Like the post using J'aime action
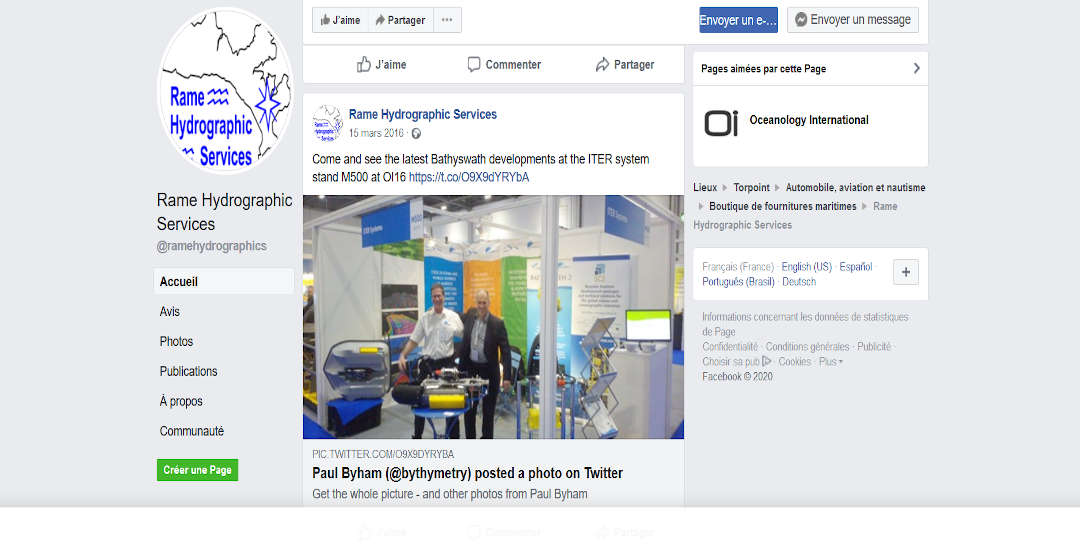The image size is (1080, 544). coord(382,65)
